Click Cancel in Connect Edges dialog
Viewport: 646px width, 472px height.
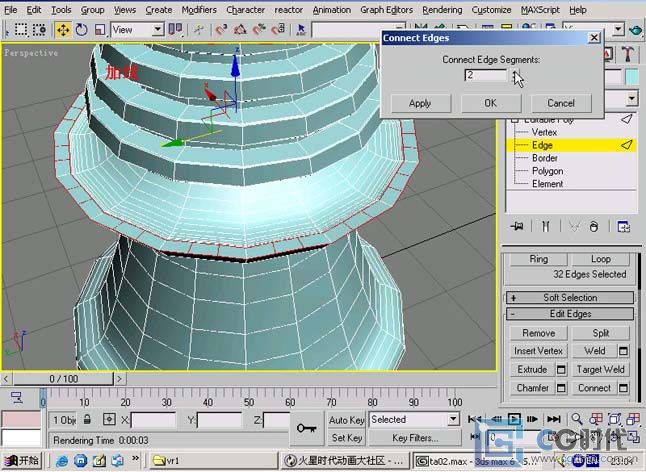[561, 103]
